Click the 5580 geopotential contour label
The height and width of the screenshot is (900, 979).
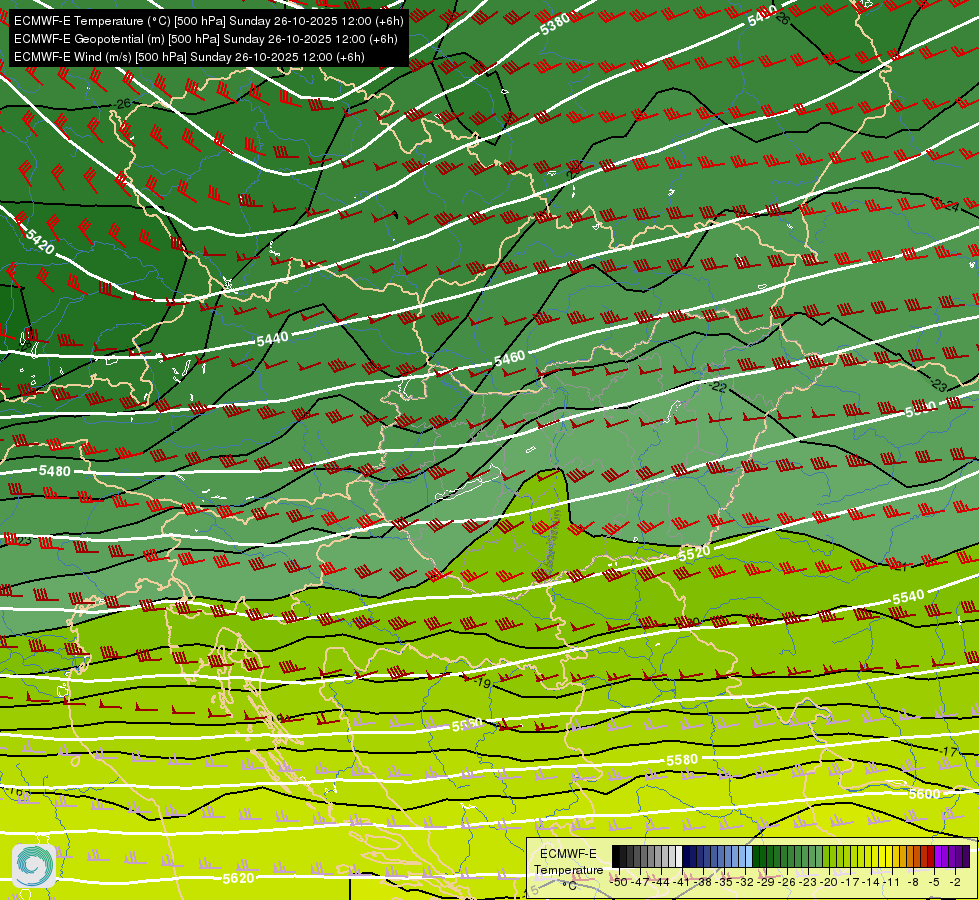coord(682,760)
